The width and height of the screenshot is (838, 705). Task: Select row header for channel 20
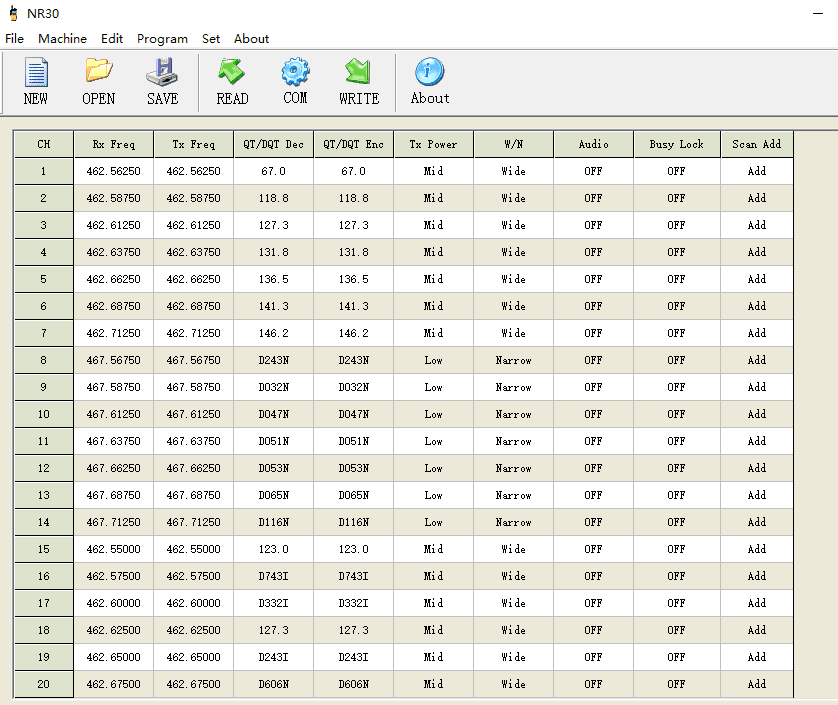tap(44, 684)
